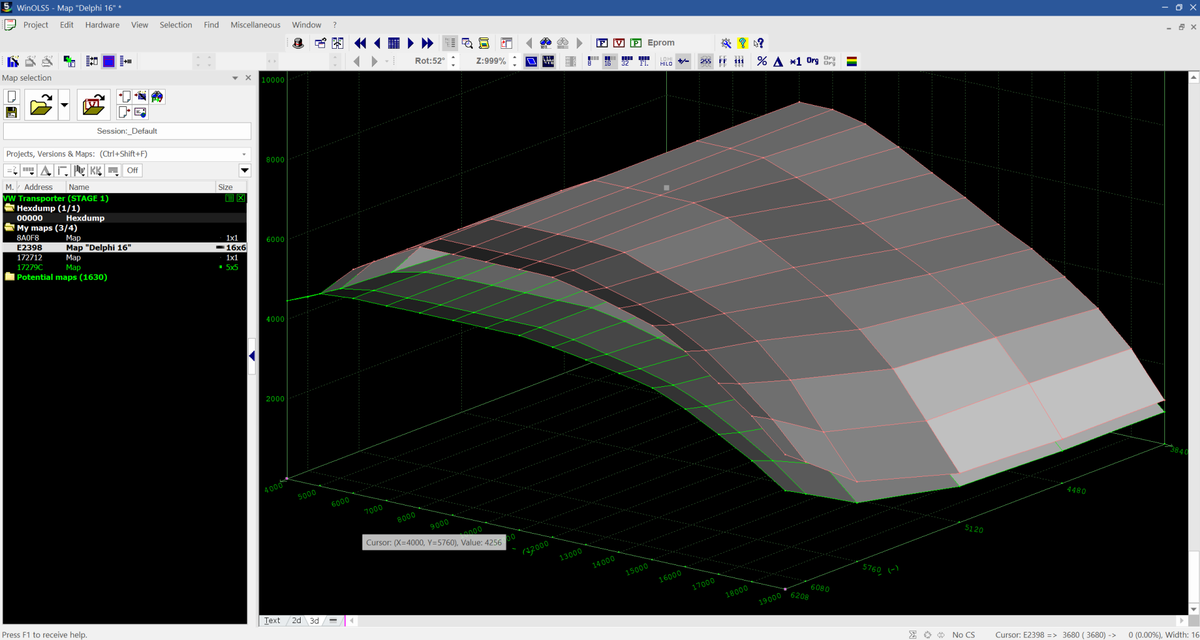This screenshot has height=640, width=1200.
Task: Toggle the LoHi byte order button
Action: coord(666,61)
